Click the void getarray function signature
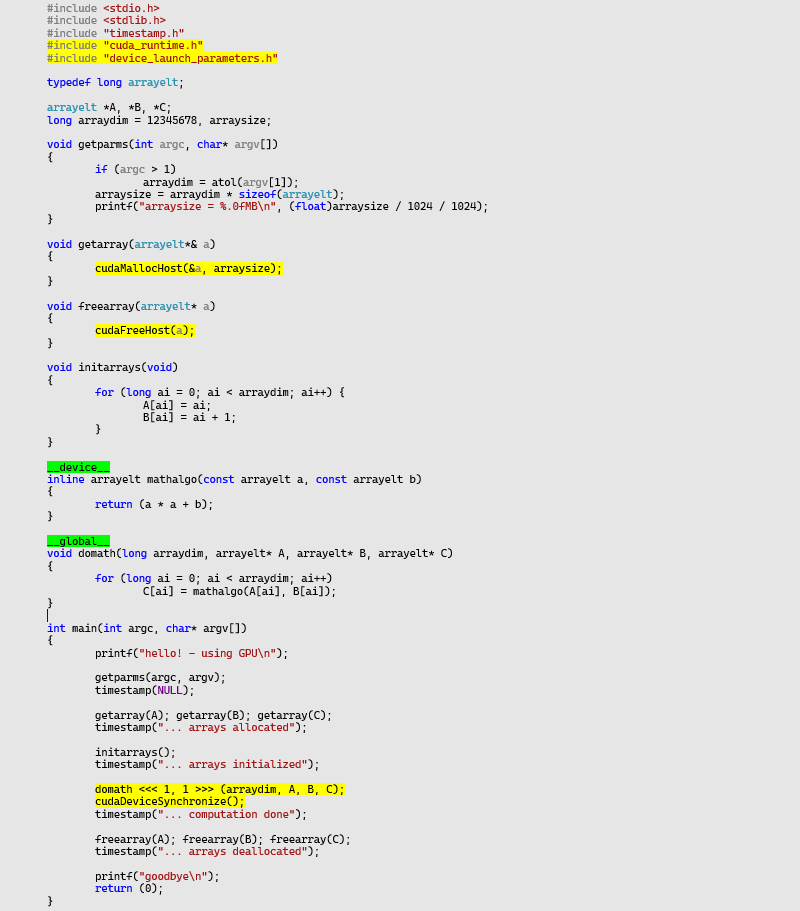The image size is (800, 911). (x=131, y=244)
